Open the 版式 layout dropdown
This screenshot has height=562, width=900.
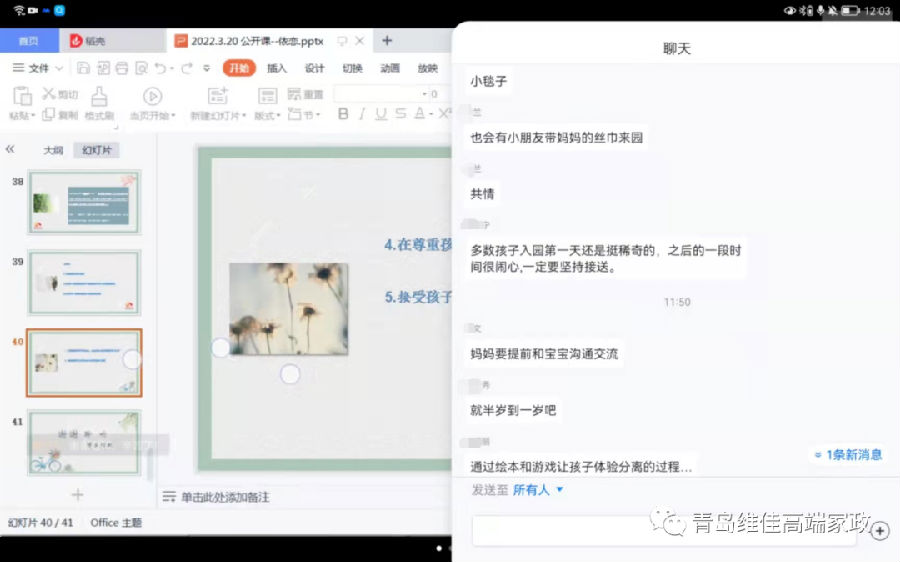click(x=266, y=115)
